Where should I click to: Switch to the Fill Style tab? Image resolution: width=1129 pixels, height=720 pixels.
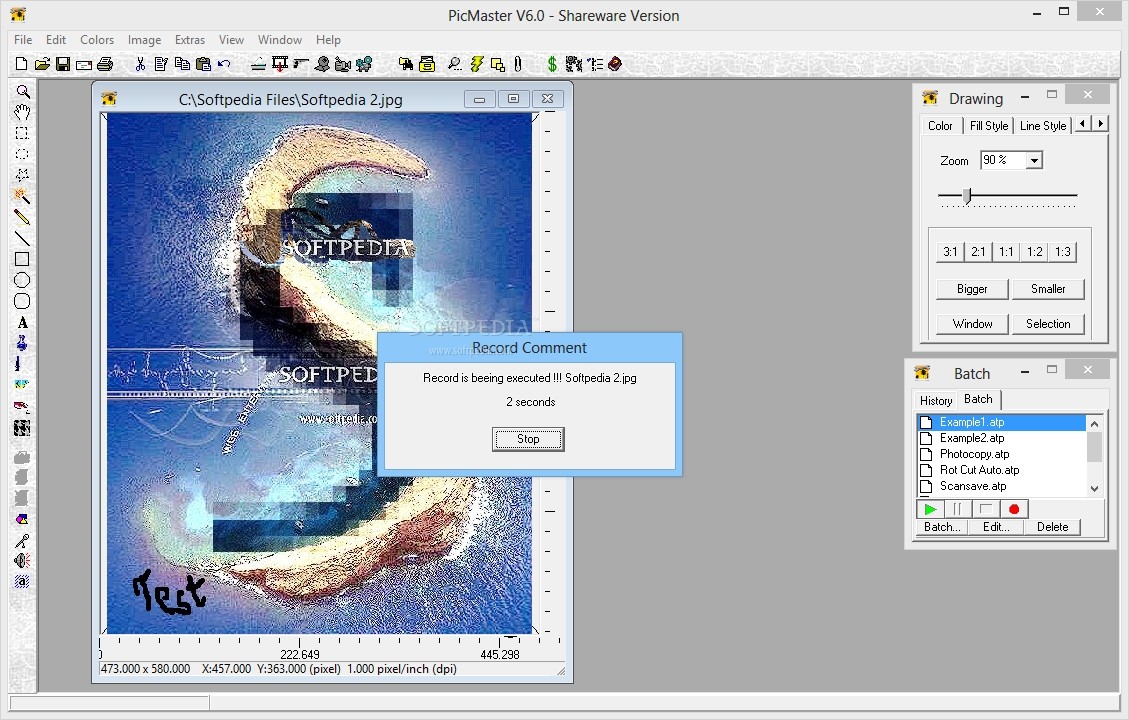[989, 126]
